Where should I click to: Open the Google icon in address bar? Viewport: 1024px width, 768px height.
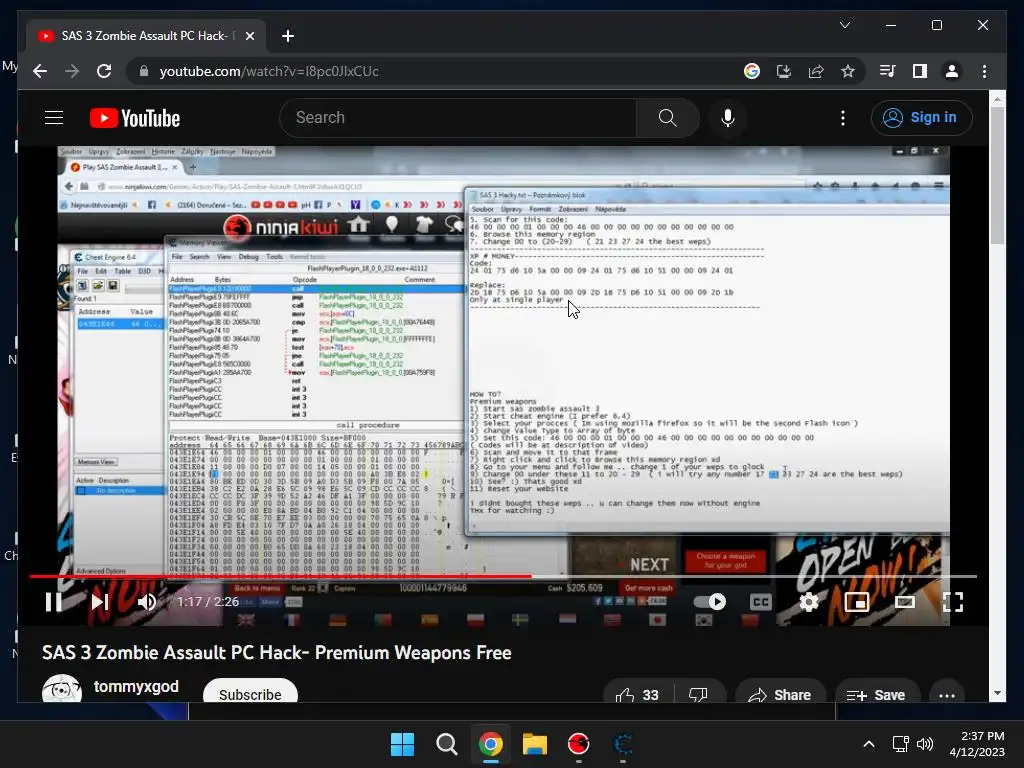tap(752, 71)
